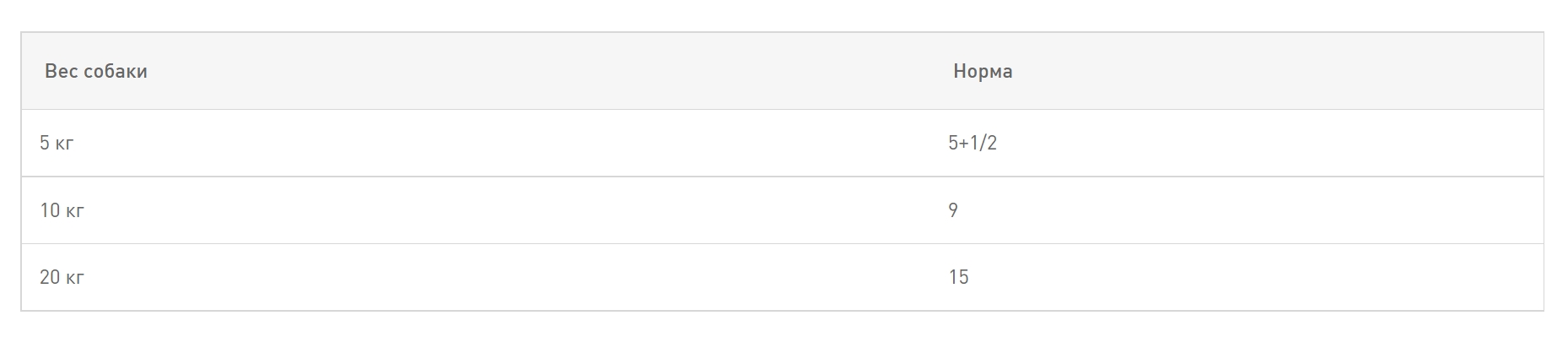1568x348 pixels.
Task: Select the table row with norm 5+1/2
Action: pos(506,144)
